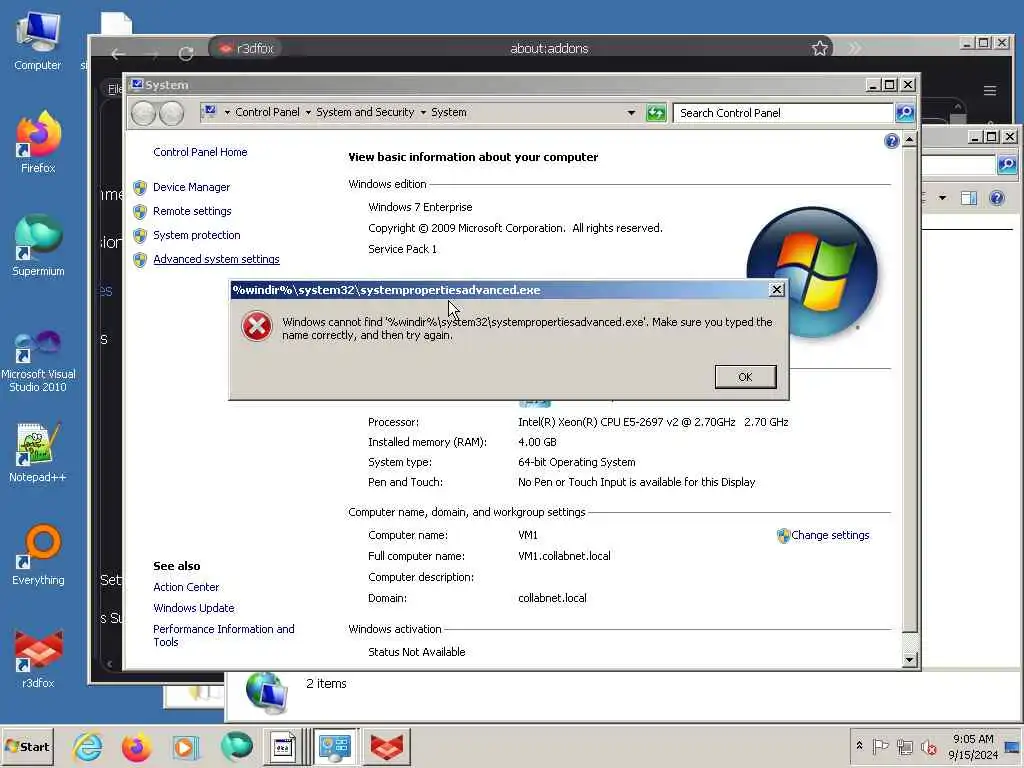Select System and Security breadcrumb
1024x768 pixels.
click(x=365, y=112)
